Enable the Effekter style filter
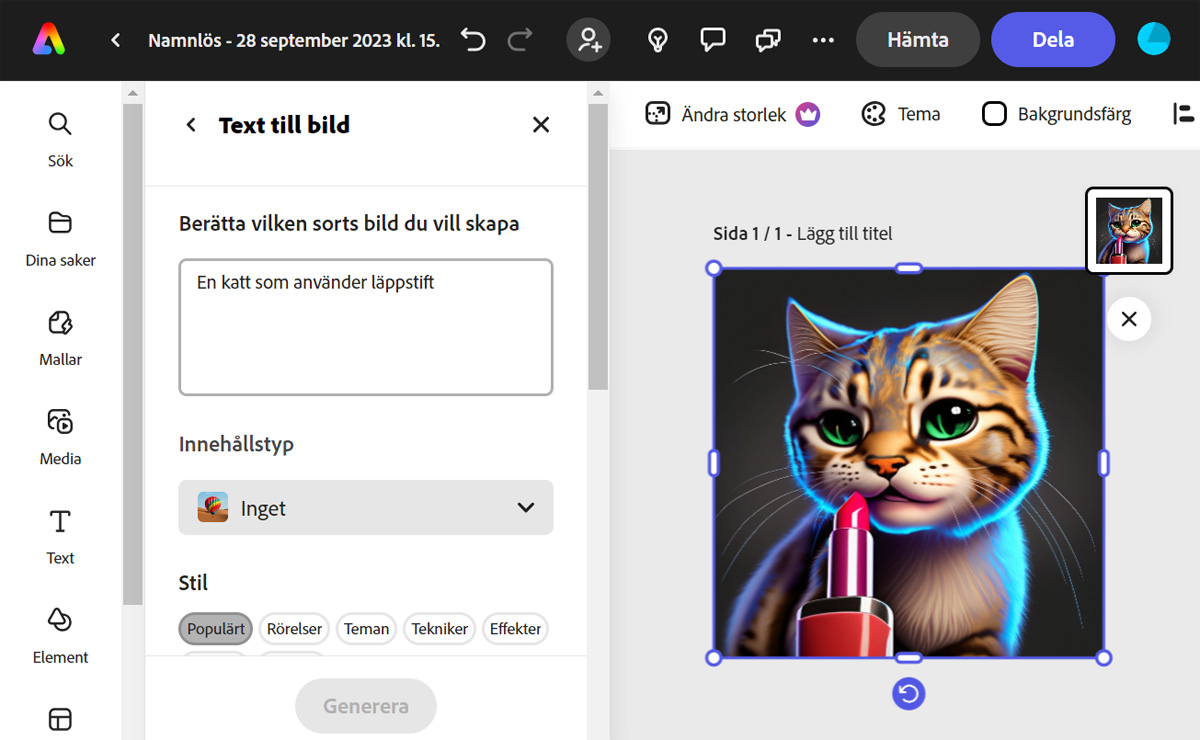This screenshot has width=1200, height=740. (x=515, y=628)
